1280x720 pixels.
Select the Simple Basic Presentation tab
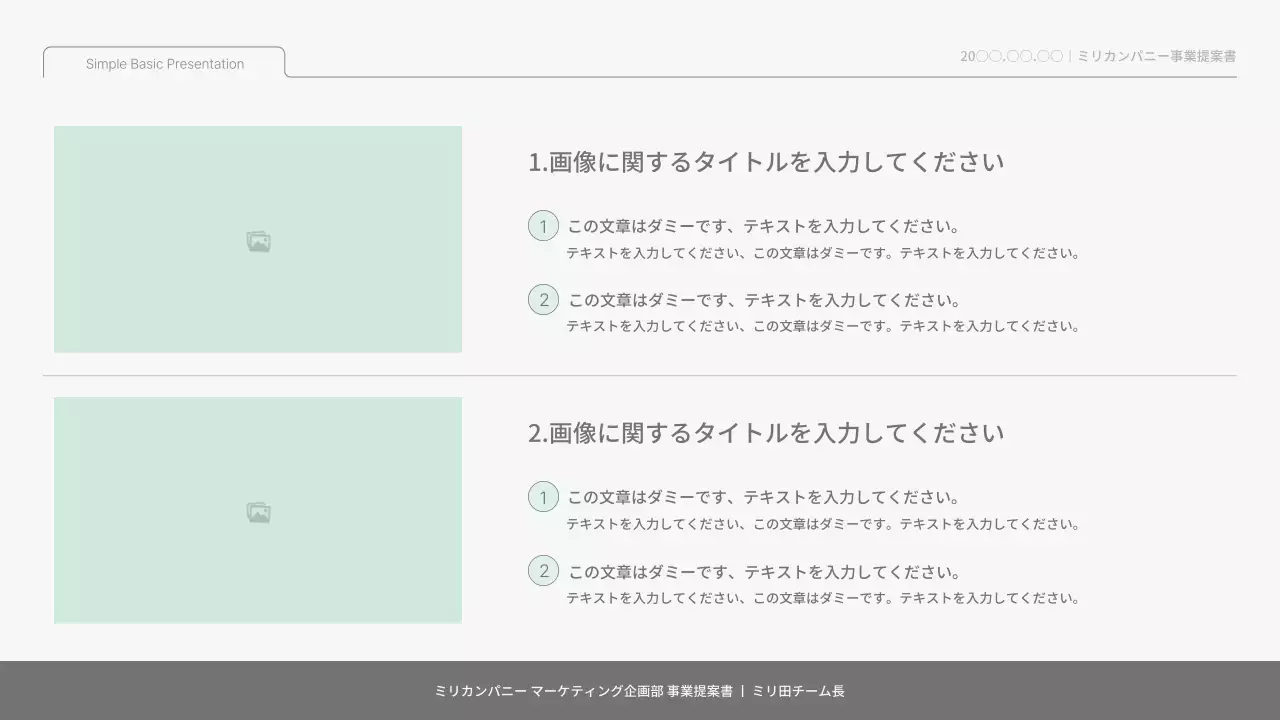click(164, 63)
